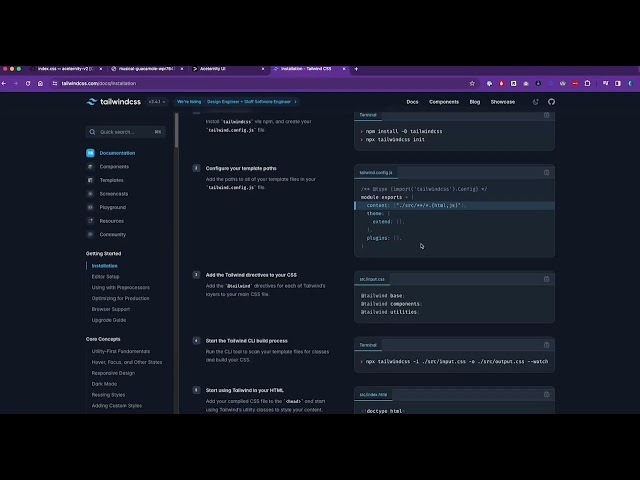Toggle the dark mode theme icon
The height and width of the screenshot is (480, 640).
coord(536,102)
